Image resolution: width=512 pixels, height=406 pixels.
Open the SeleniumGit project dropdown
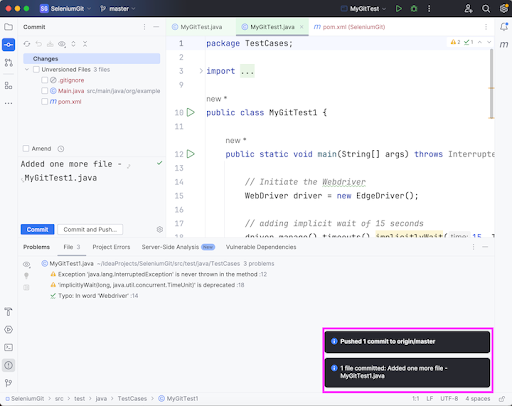(x=65, y=9)
